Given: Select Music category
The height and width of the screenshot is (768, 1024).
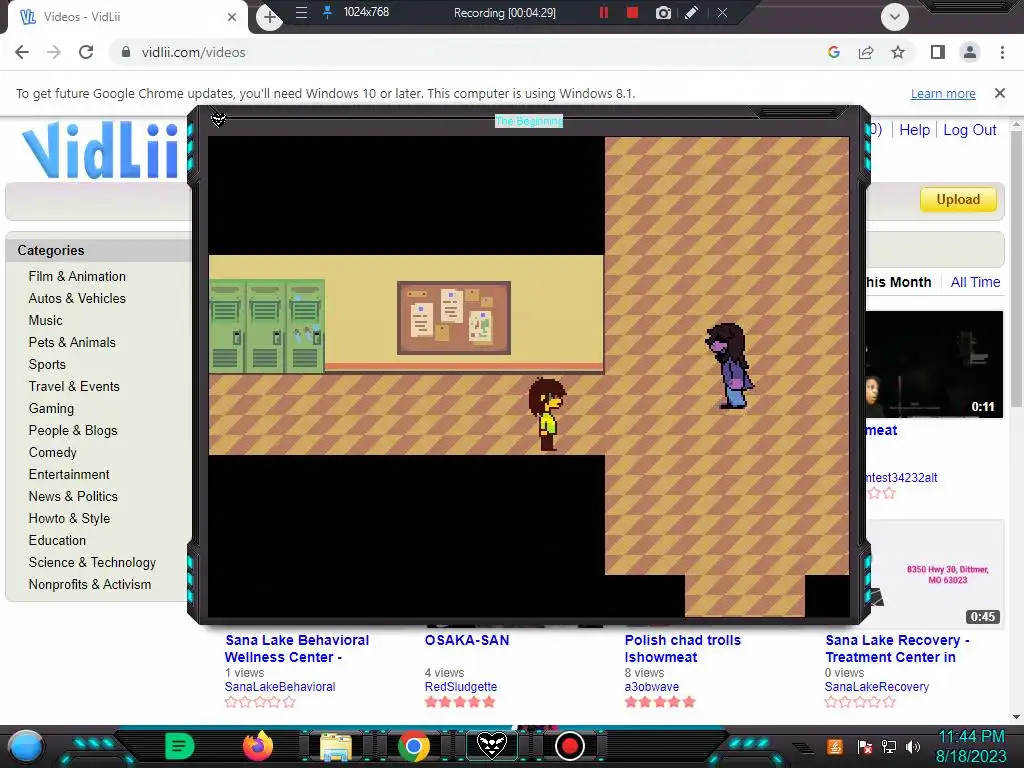Looking at the screenshot, I should pos(46,321).
